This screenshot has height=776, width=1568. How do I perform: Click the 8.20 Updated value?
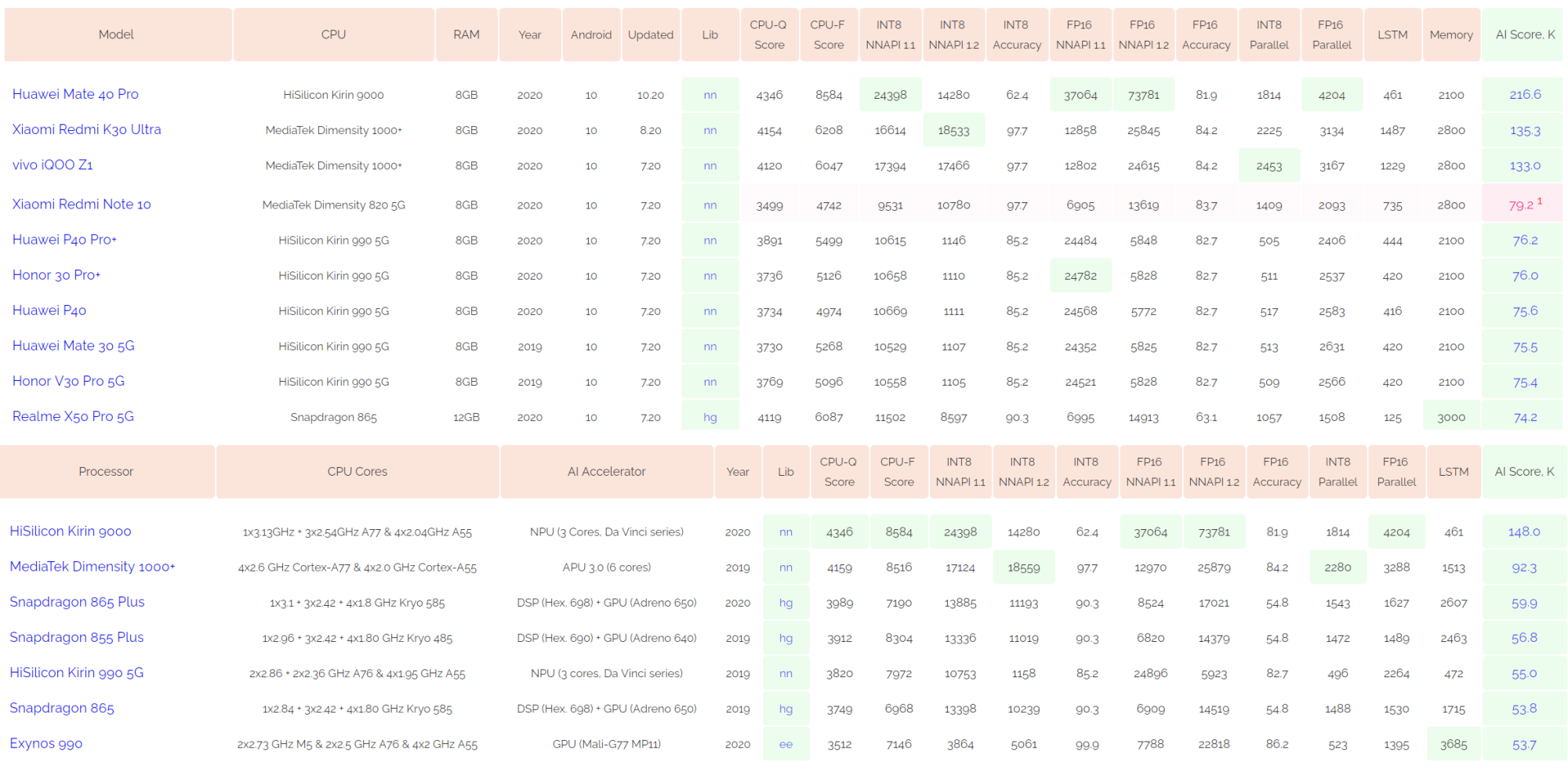[x=651, y=130]
